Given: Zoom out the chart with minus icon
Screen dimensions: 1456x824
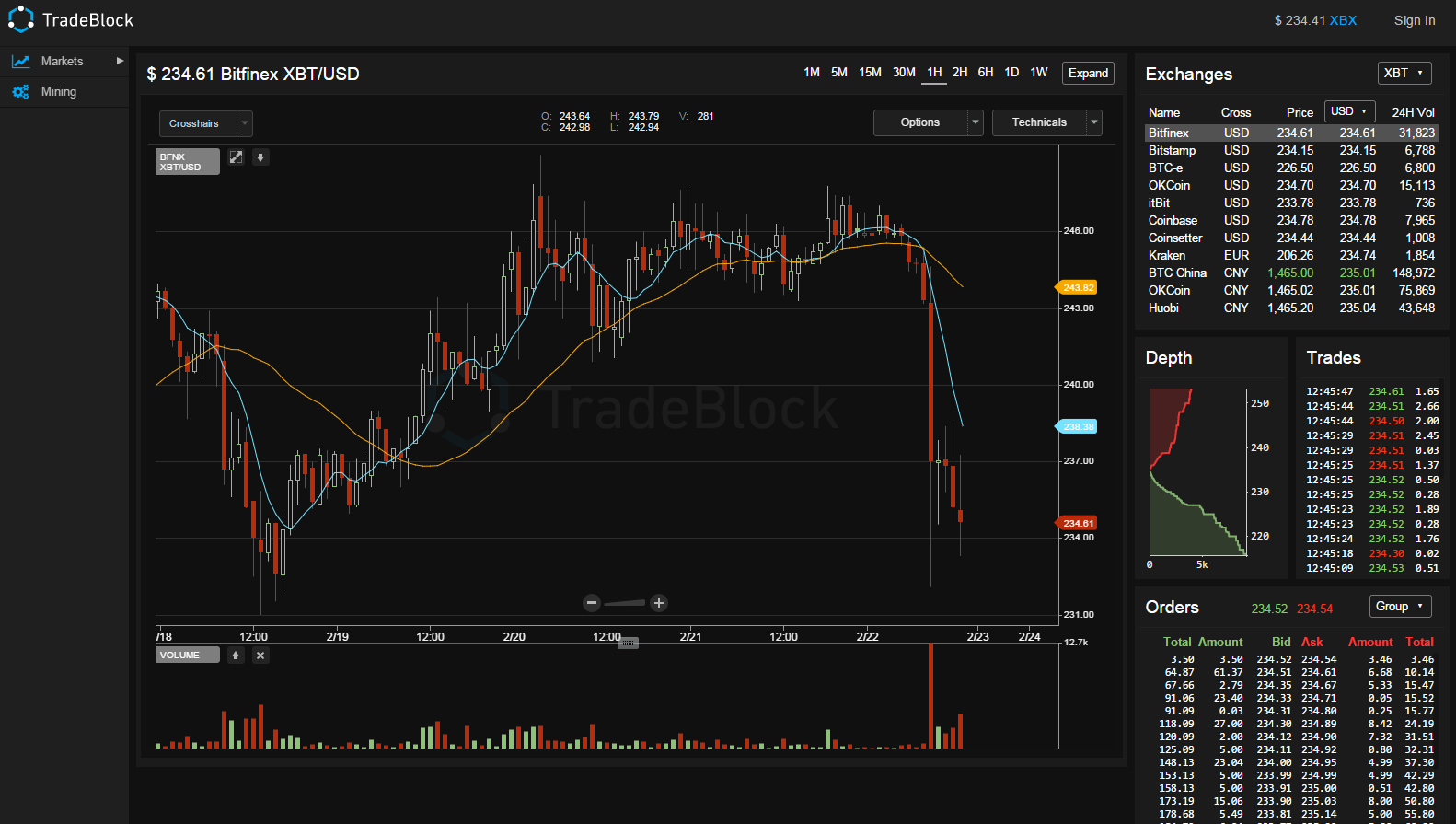Looking at the screenshot, I should 592,603.
